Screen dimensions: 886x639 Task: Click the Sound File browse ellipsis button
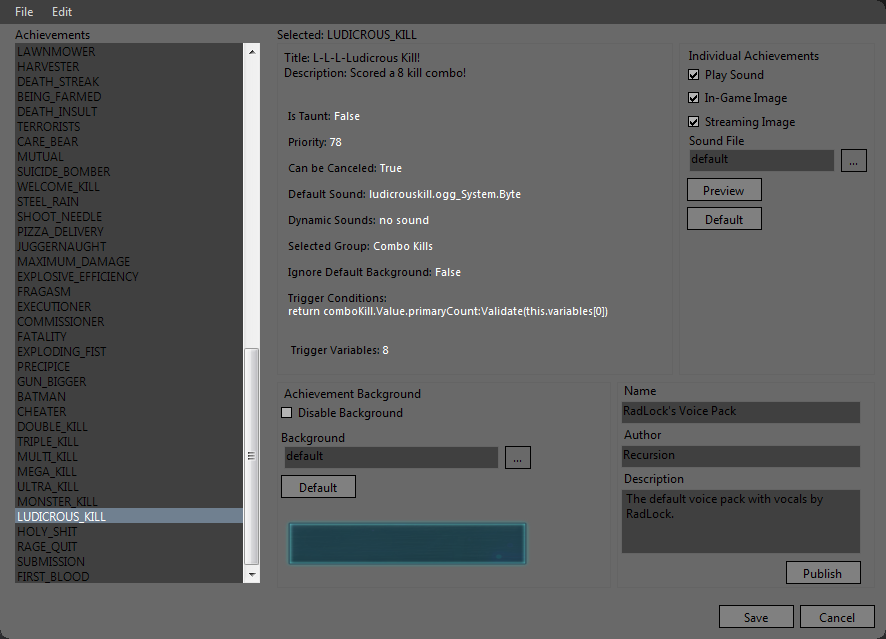pos(853,160)
